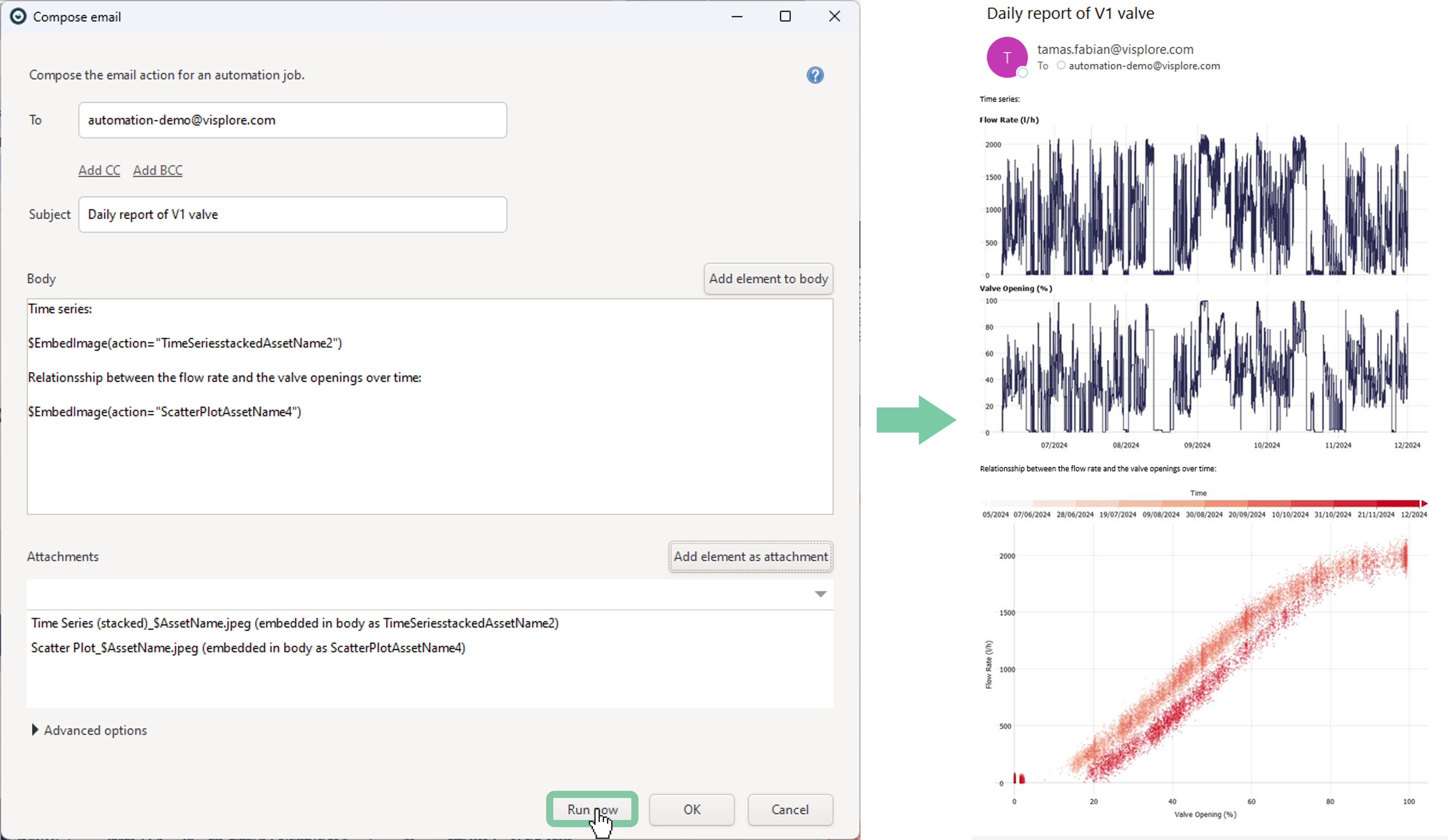Click the Add BCC link

point(157,170)
